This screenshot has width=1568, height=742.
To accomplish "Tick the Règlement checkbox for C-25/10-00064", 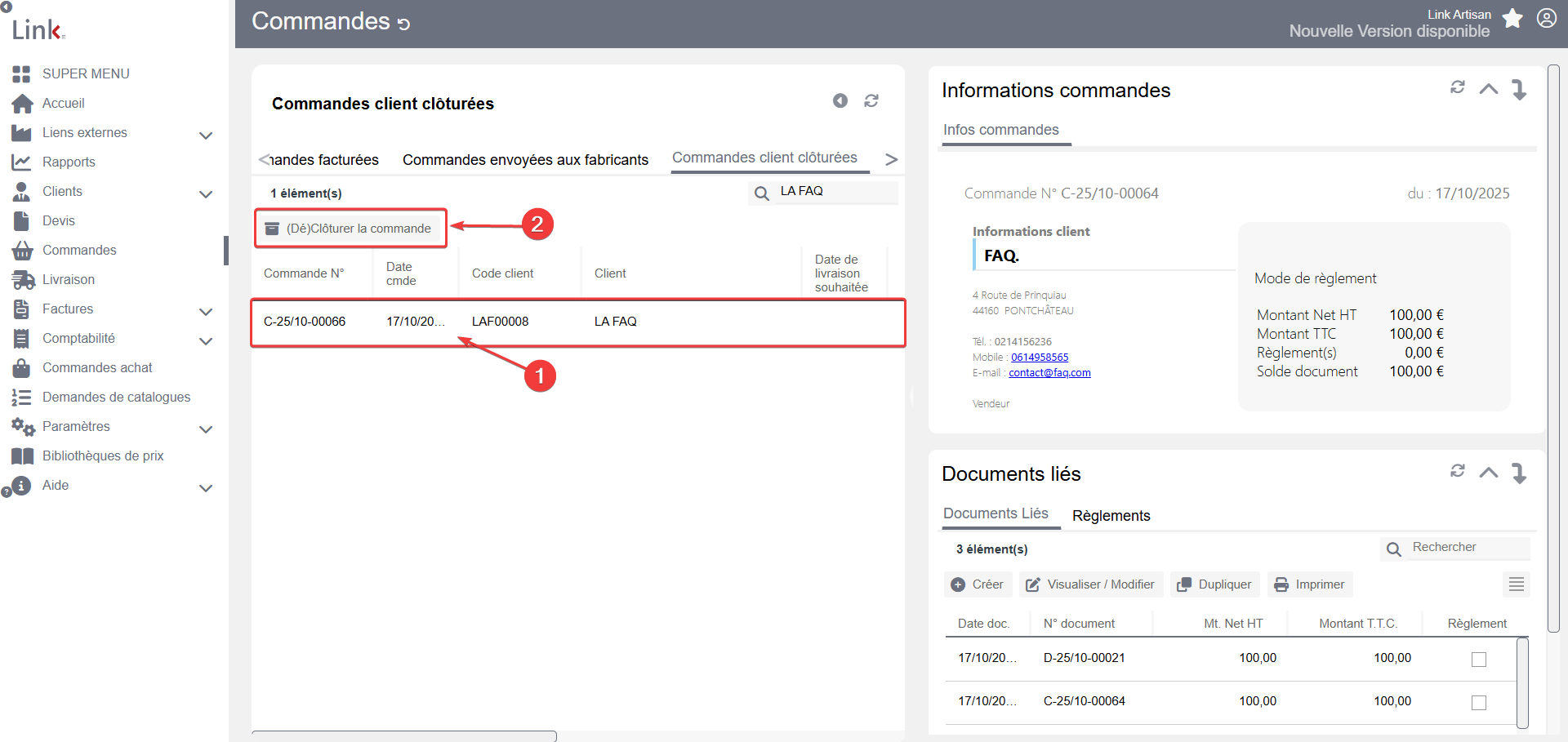I will coord(1479,702).
